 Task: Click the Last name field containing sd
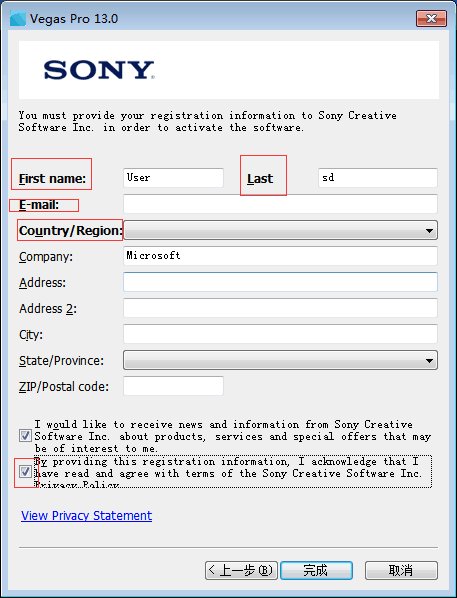(x=378, y=178)
